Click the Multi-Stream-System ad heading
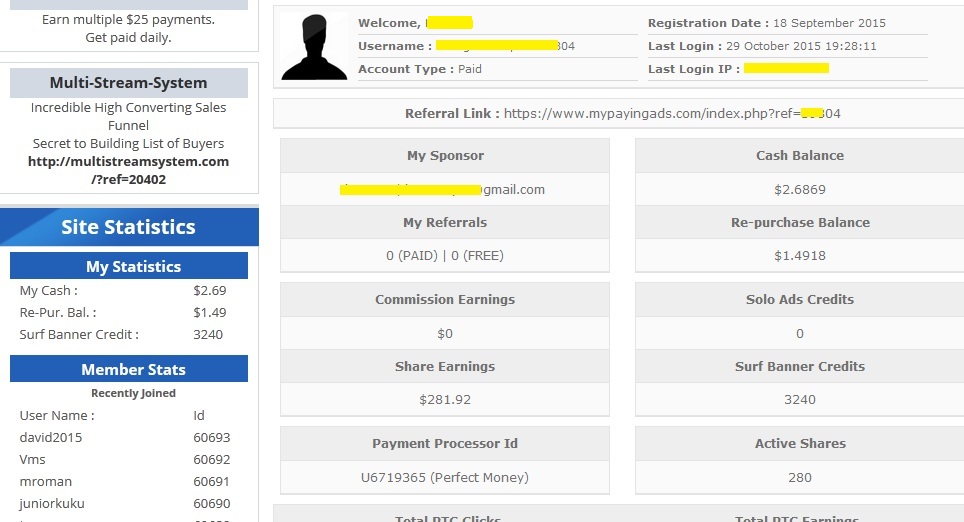The height and width of the screenshot is (522, 964). [x=128, y=82]
